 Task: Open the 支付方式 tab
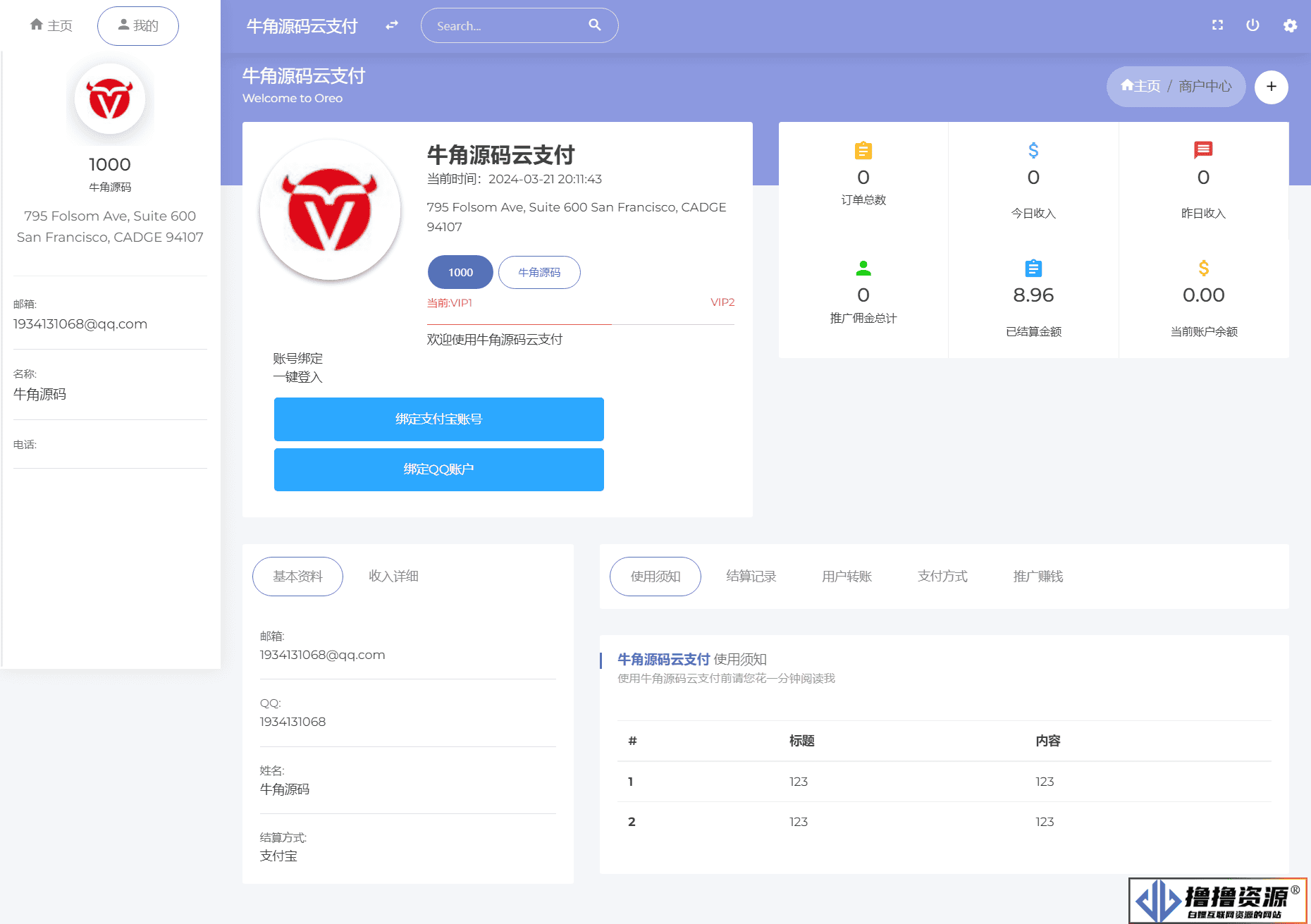click(x=942, y=577)
